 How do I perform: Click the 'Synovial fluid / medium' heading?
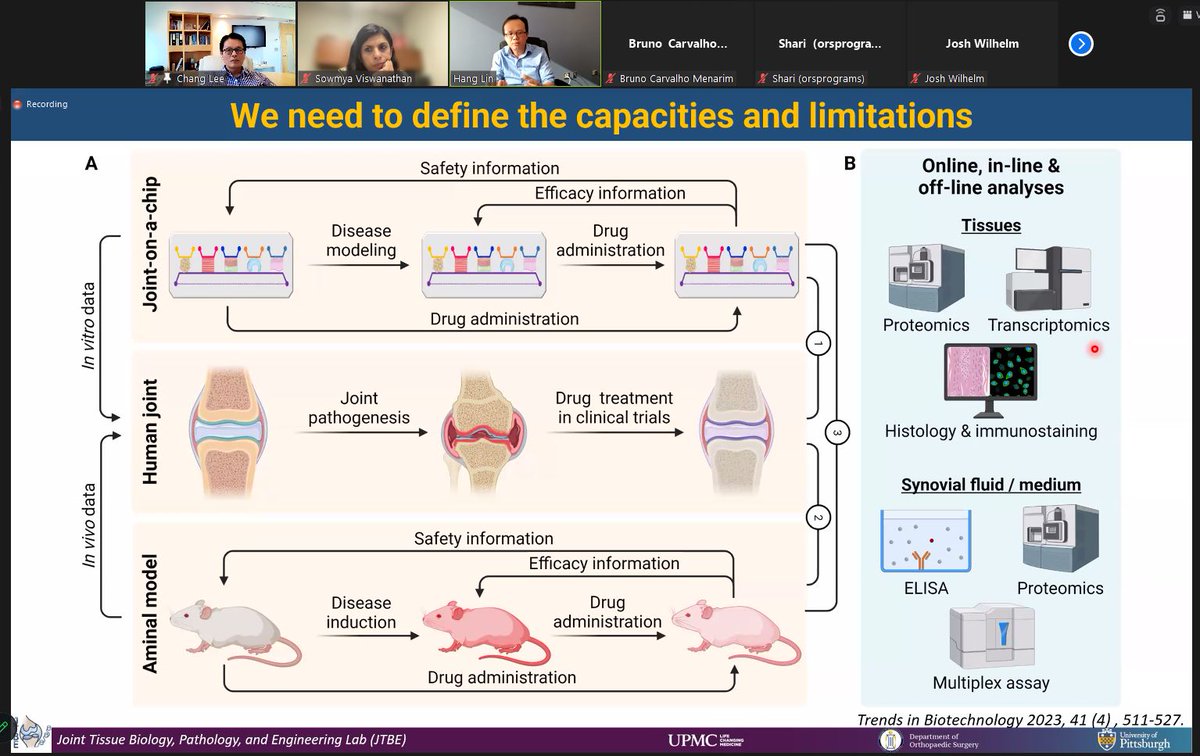click(x=990, y=485)
